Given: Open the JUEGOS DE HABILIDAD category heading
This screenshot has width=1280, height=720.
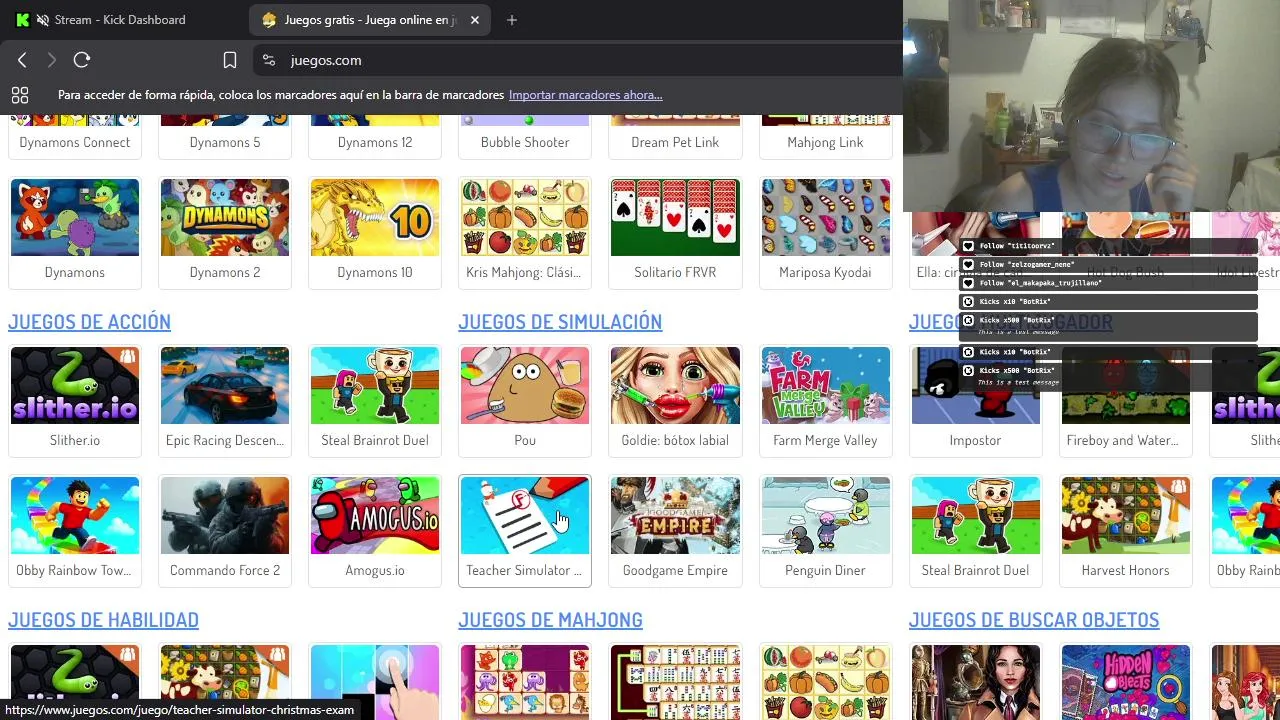Looking at the screenshot, I should tap(103, 619).
